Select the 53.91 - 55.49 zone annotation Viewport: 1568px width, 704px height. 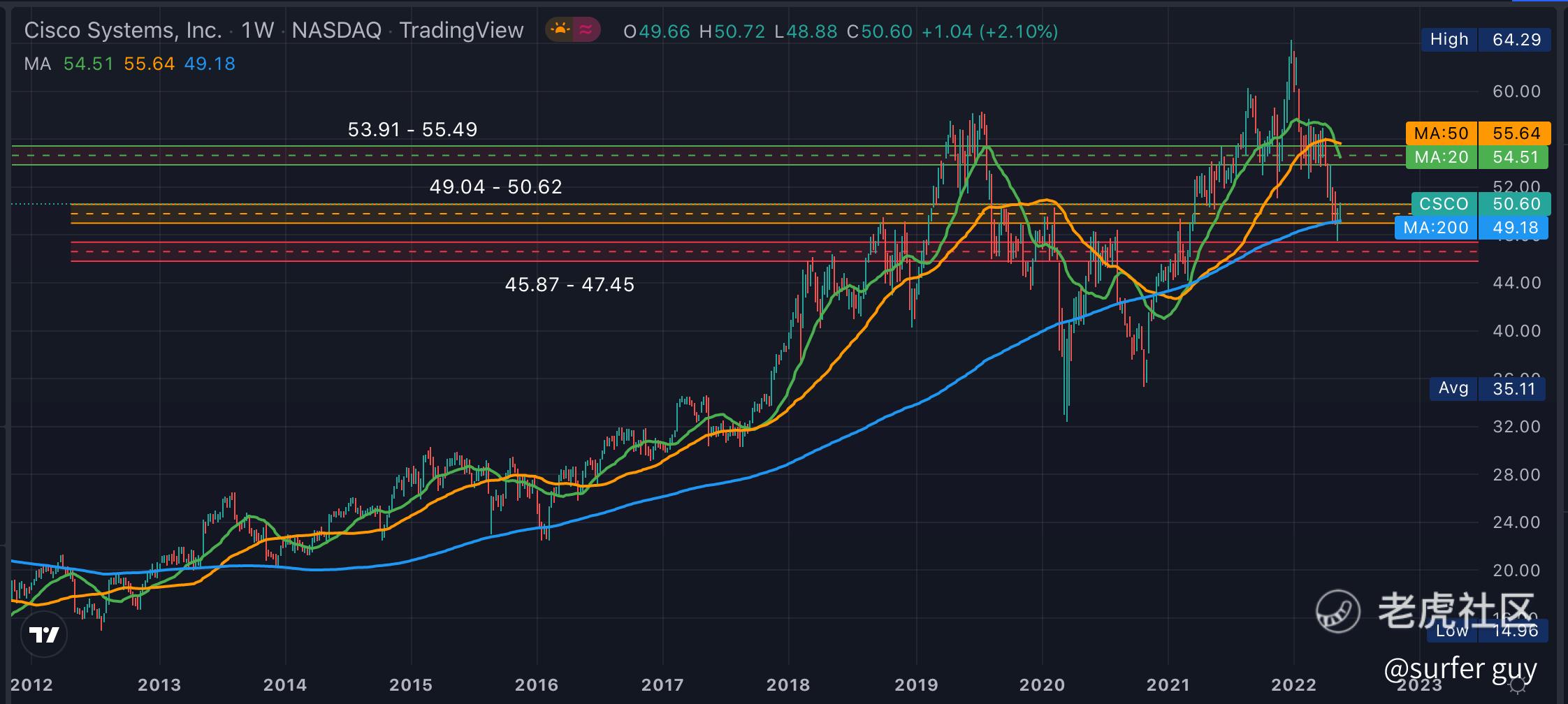click(412, 129)
